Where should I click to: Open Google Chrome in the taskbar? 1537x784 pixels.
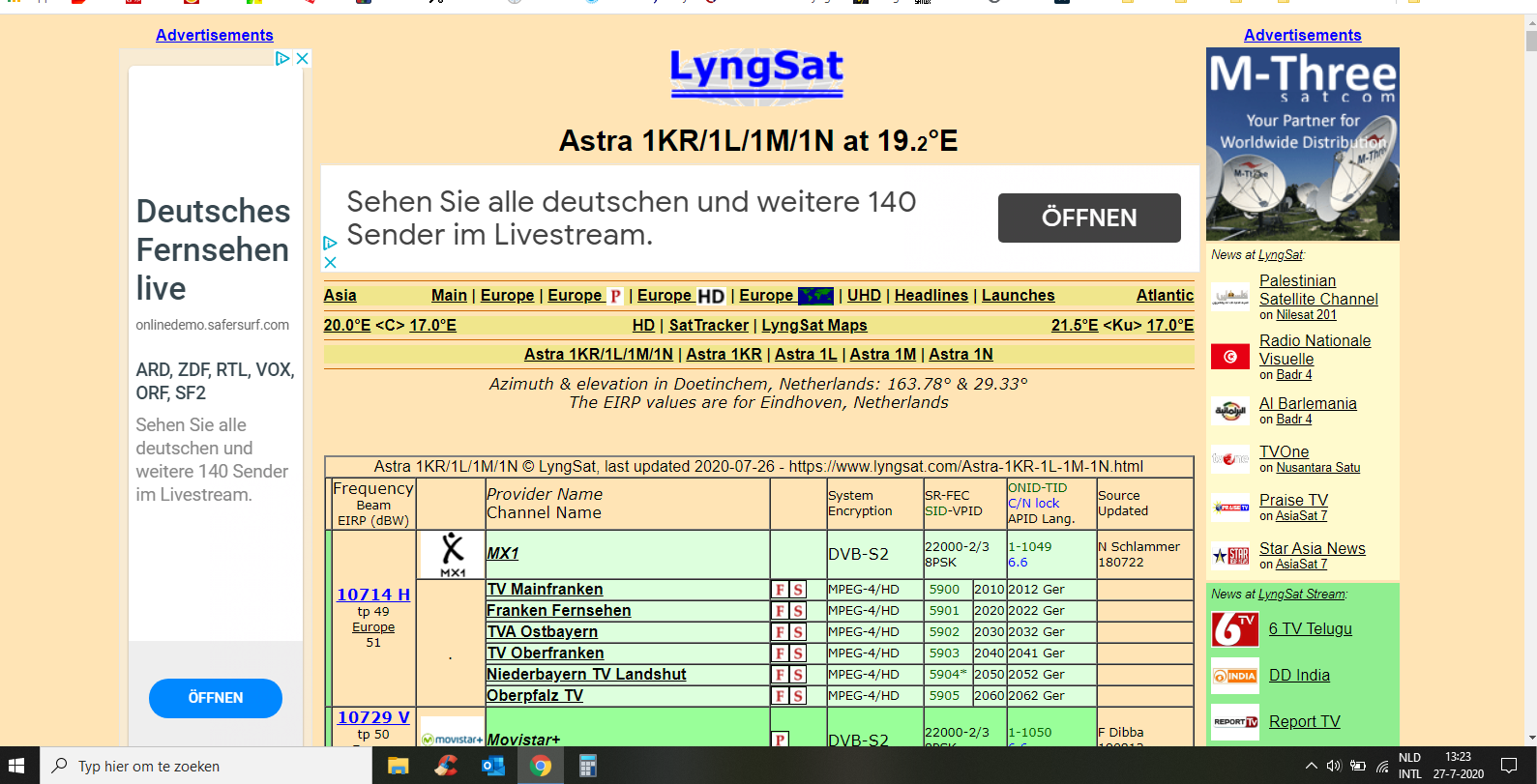point(540,766)
